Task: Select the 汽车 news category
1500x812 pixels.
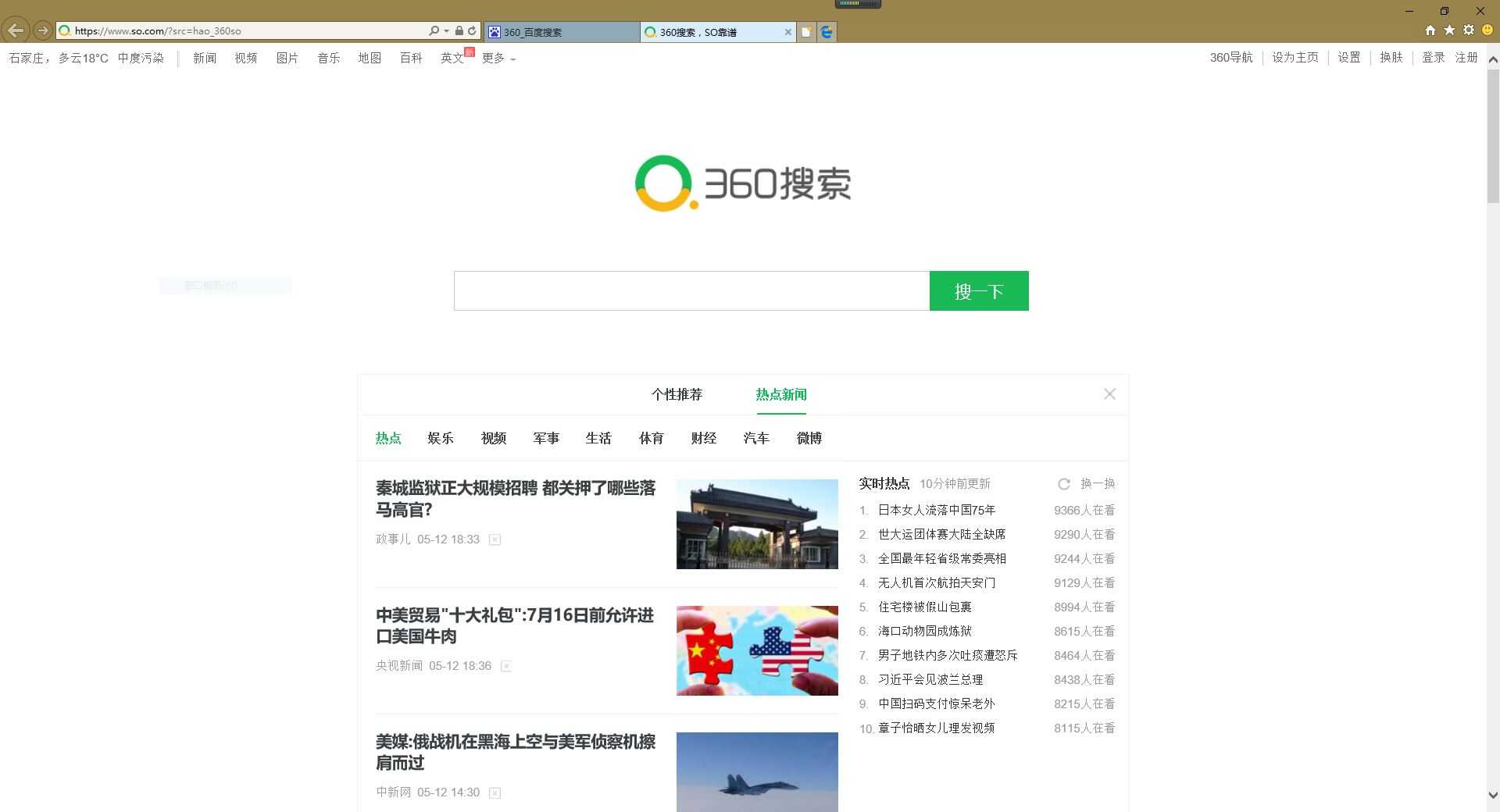Action: (756, 438)
